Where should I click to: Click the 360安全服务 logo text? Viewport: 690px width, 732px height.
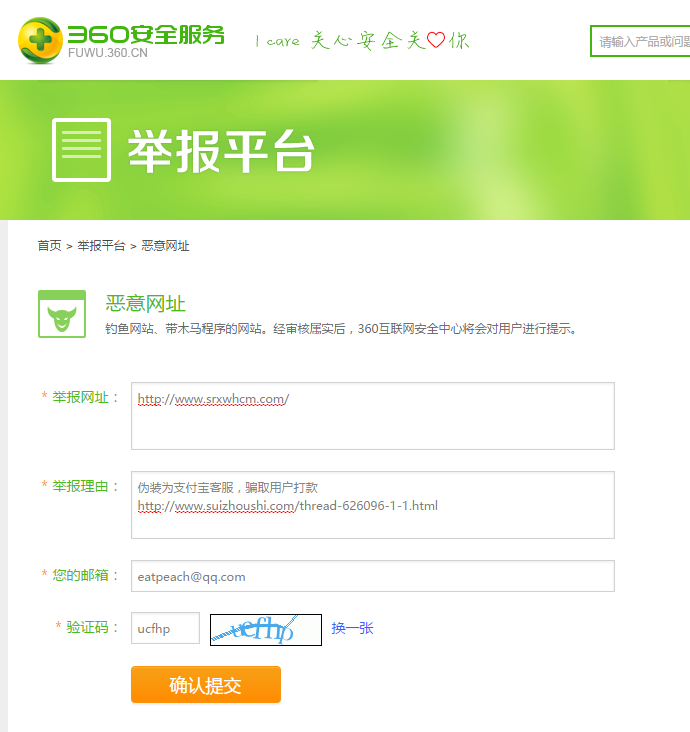(146, 34)
